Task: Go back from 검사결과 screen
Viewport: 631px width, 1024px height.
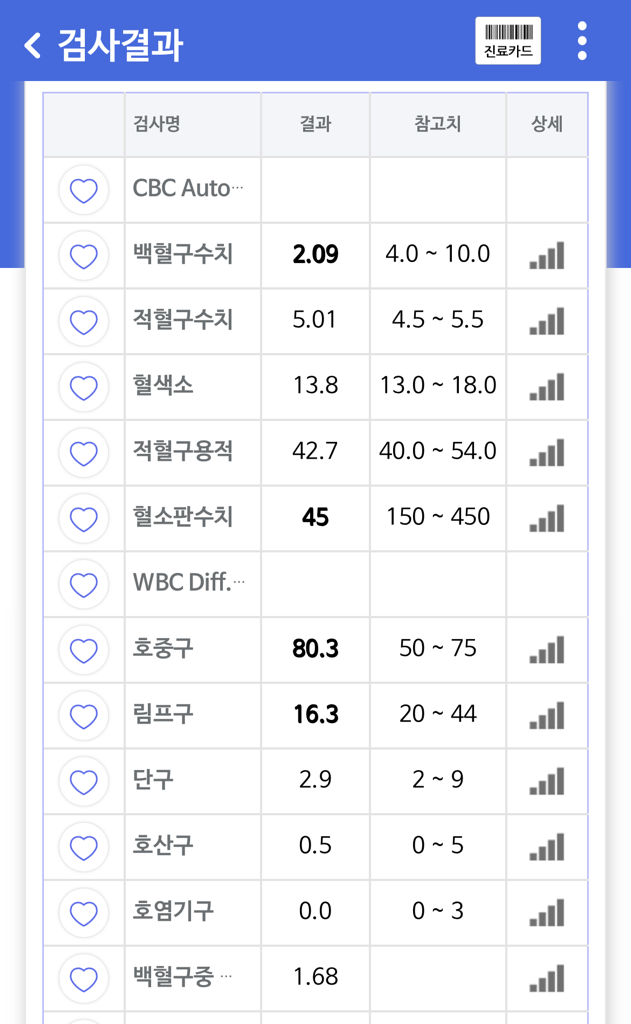Action: pos(34,45)
